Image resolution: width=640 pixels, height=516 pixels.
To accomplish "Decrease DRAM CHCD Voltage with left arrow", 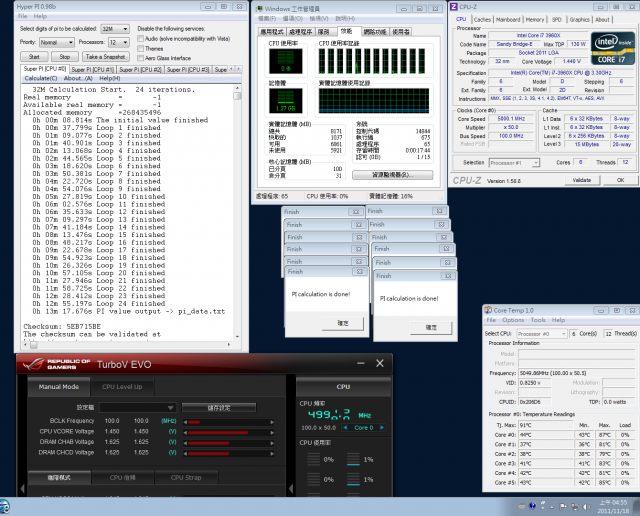I will coord(185,454).
